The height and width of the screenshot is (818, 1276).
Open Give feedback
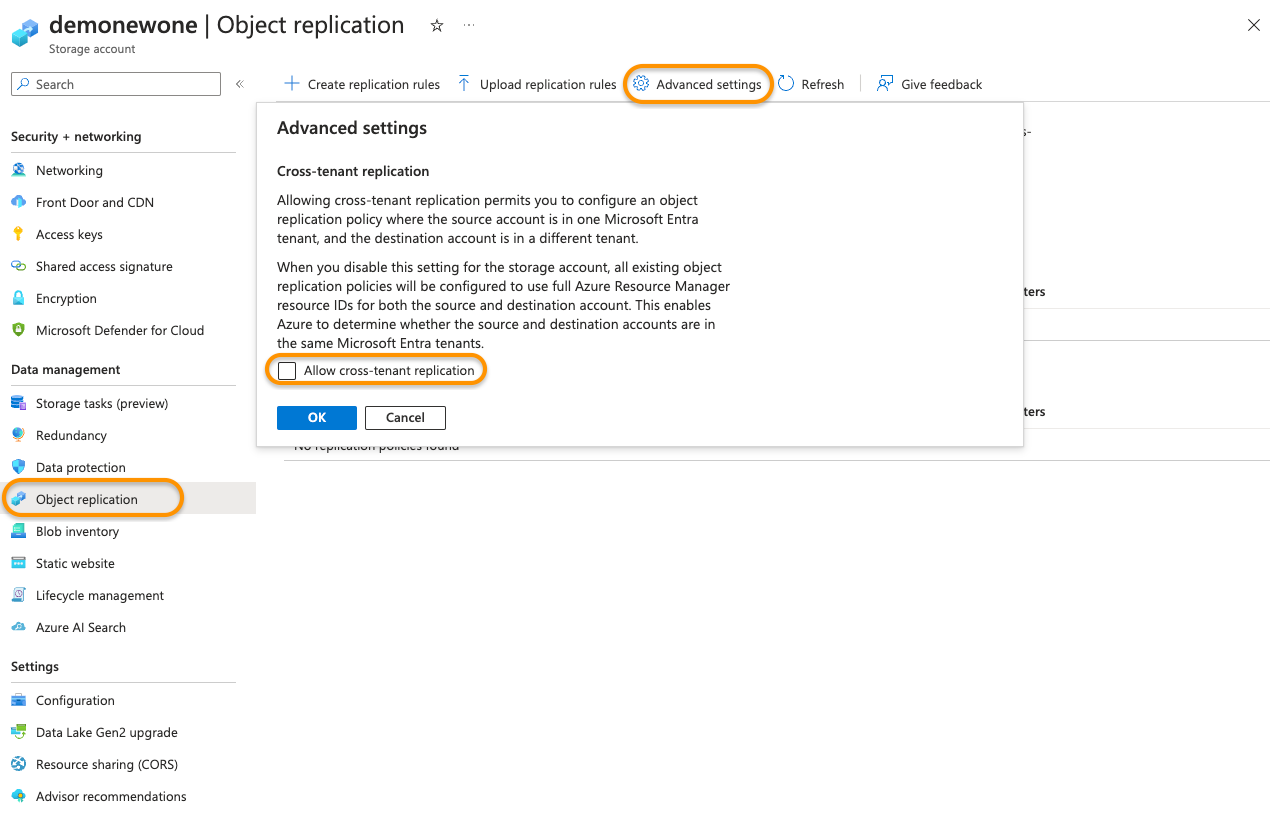[x=941, y=85]
